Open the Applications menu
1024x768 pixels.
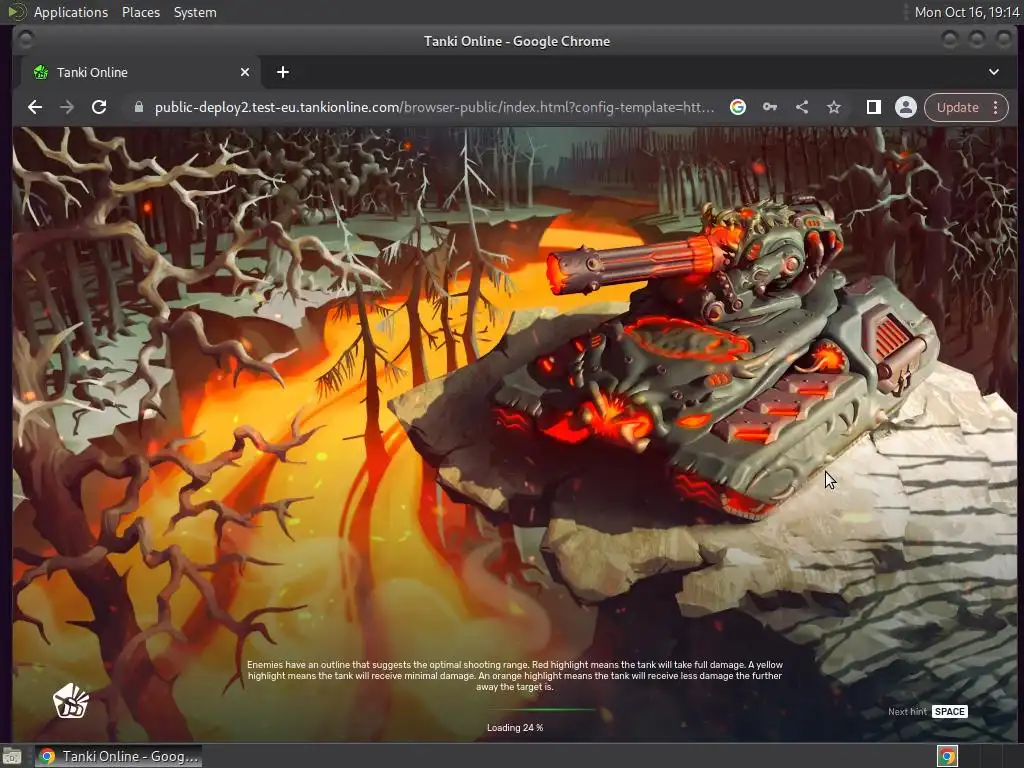[71, 12]
